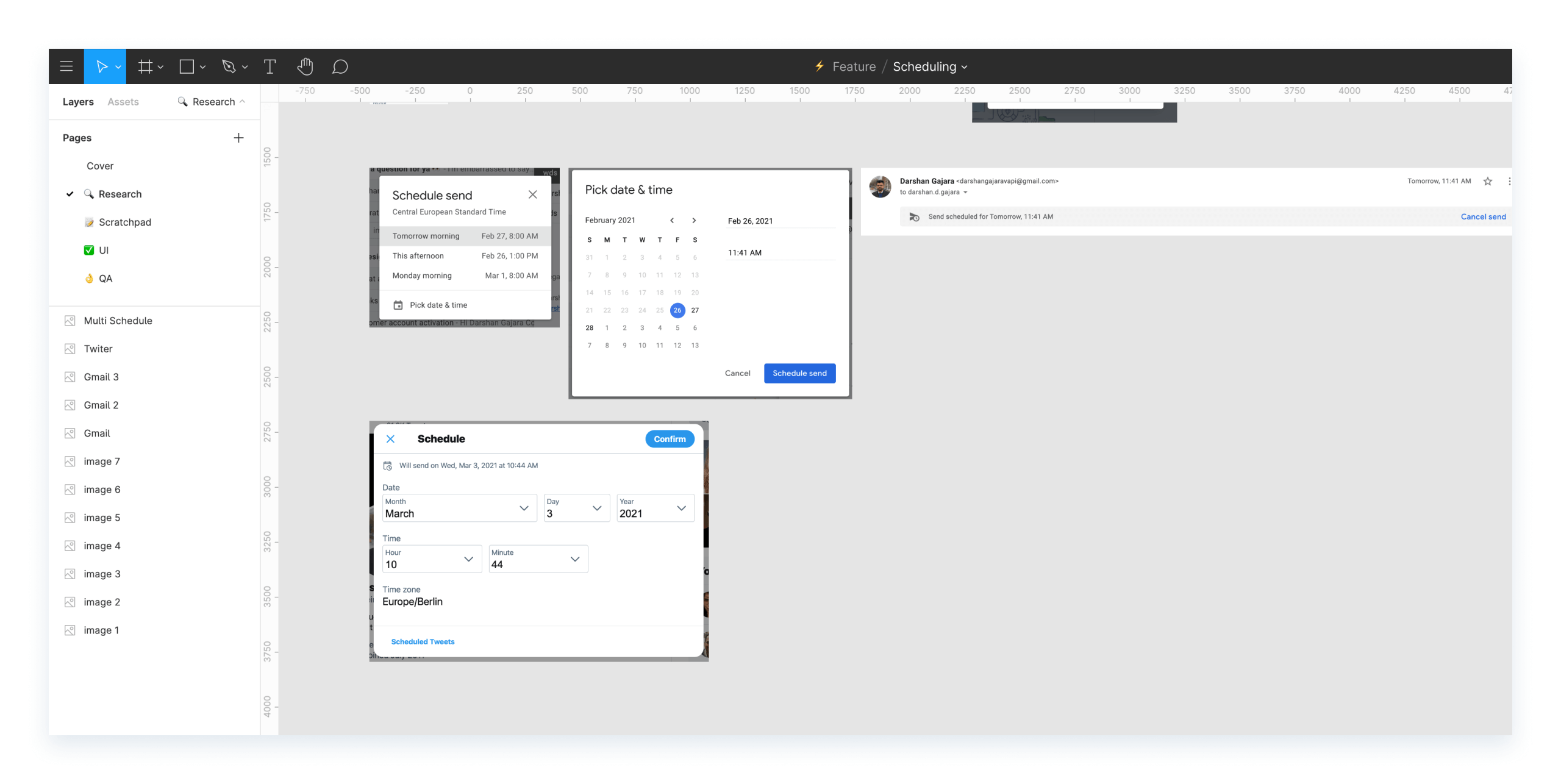Switch to the Layers tab

[x=78, y=102]
